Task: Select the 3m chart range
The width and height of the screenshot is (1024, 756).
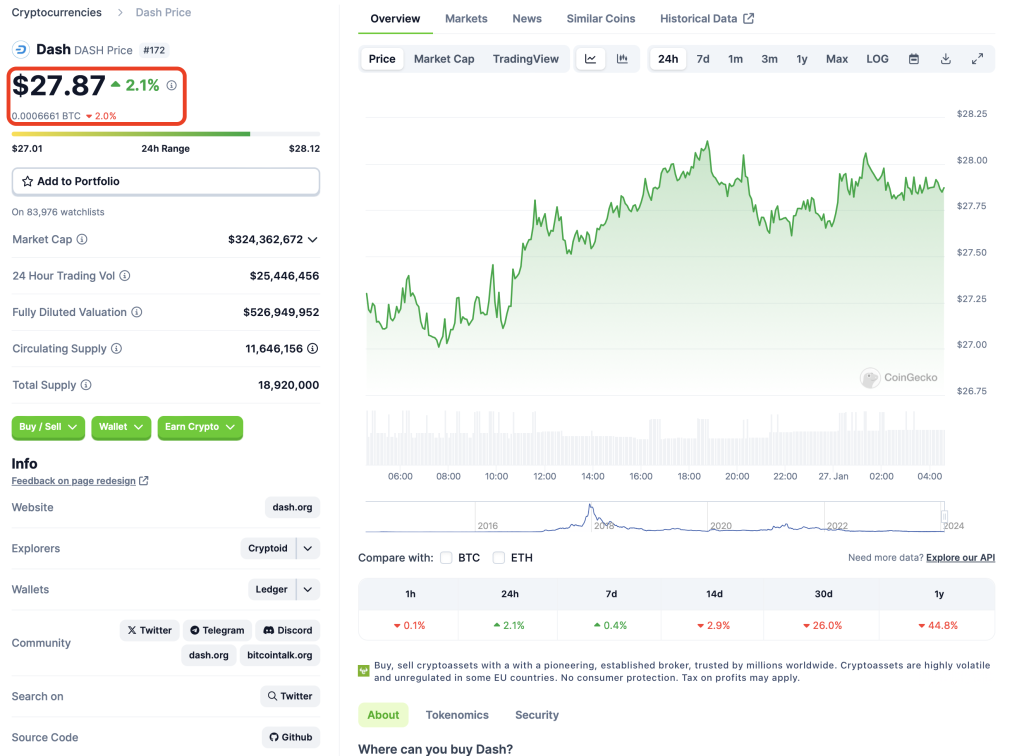Action: point(769,59)
